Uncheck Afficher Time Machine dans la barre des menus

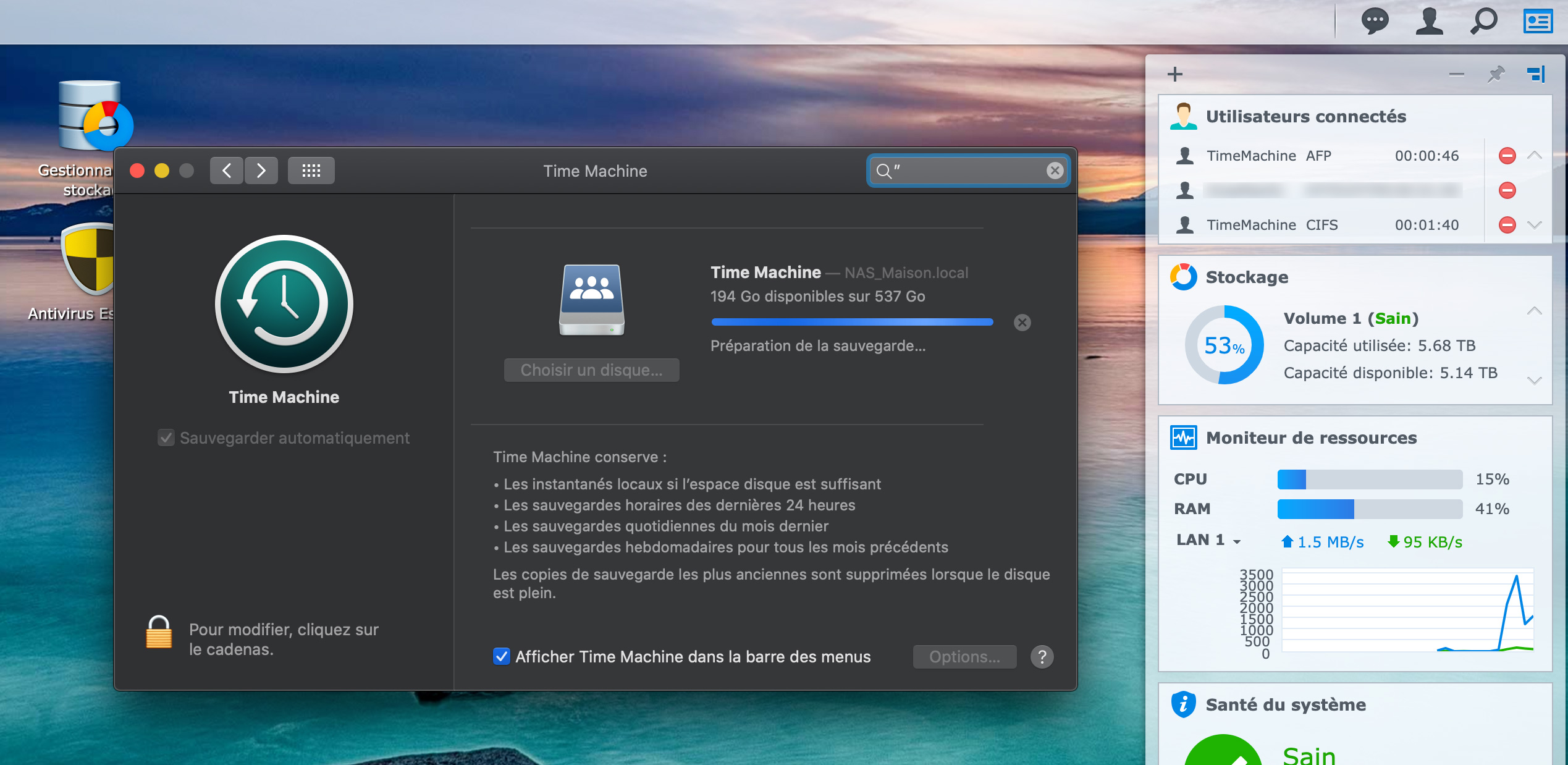point(501,657)
